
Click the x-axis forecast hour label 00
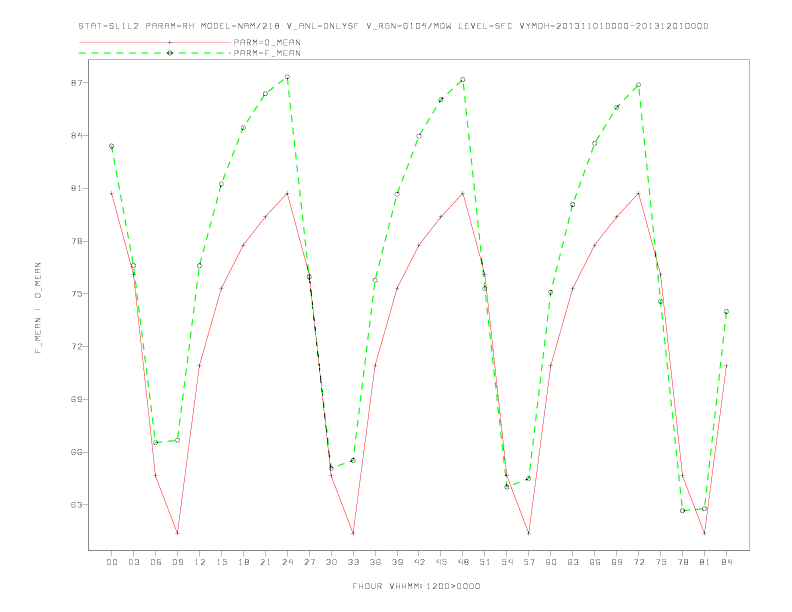click(112, 562)
